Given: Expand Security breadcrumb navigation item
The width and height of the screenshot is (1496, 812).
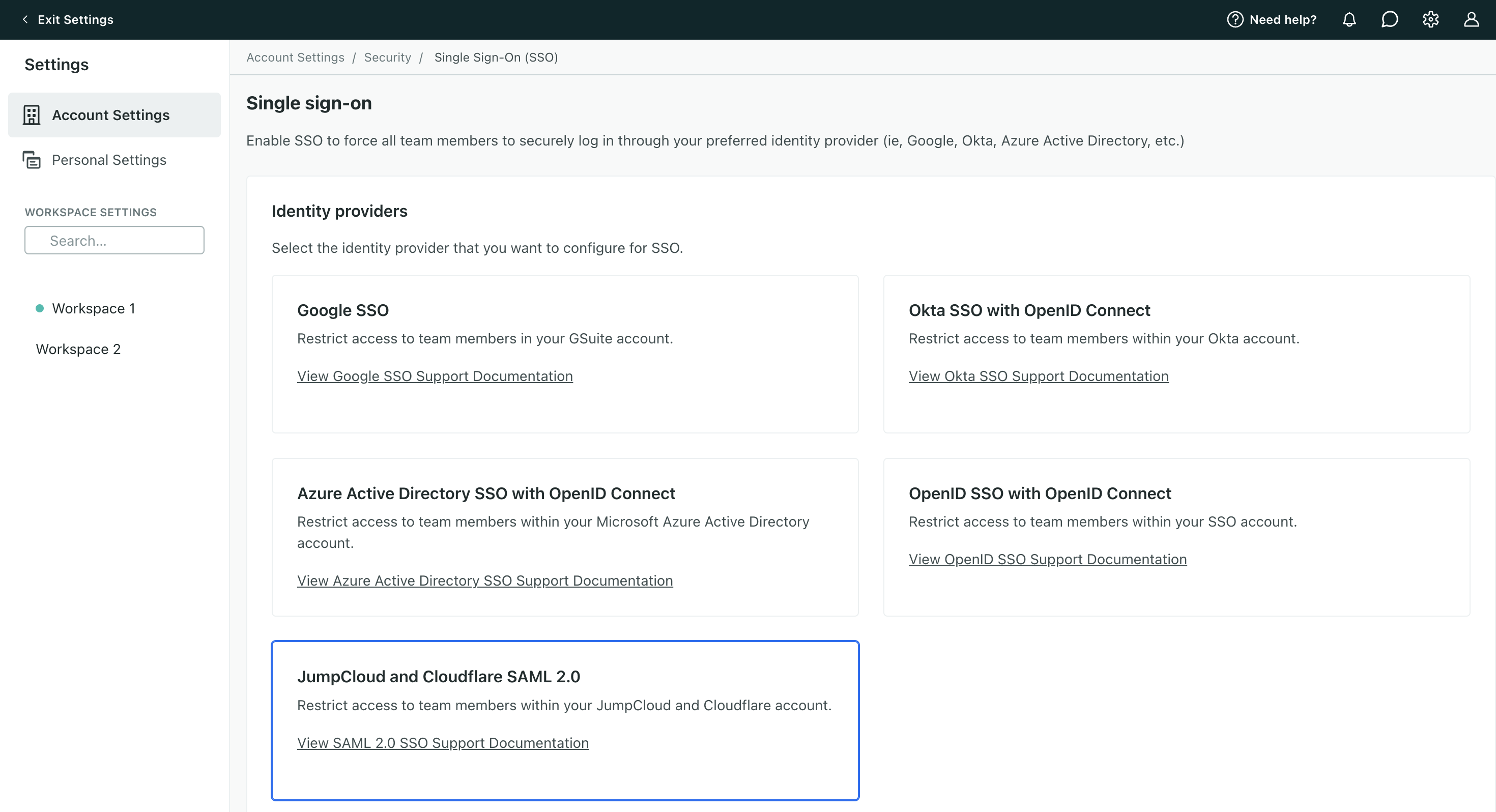Looking at the screenshot, I should click(x=387, y=57).
